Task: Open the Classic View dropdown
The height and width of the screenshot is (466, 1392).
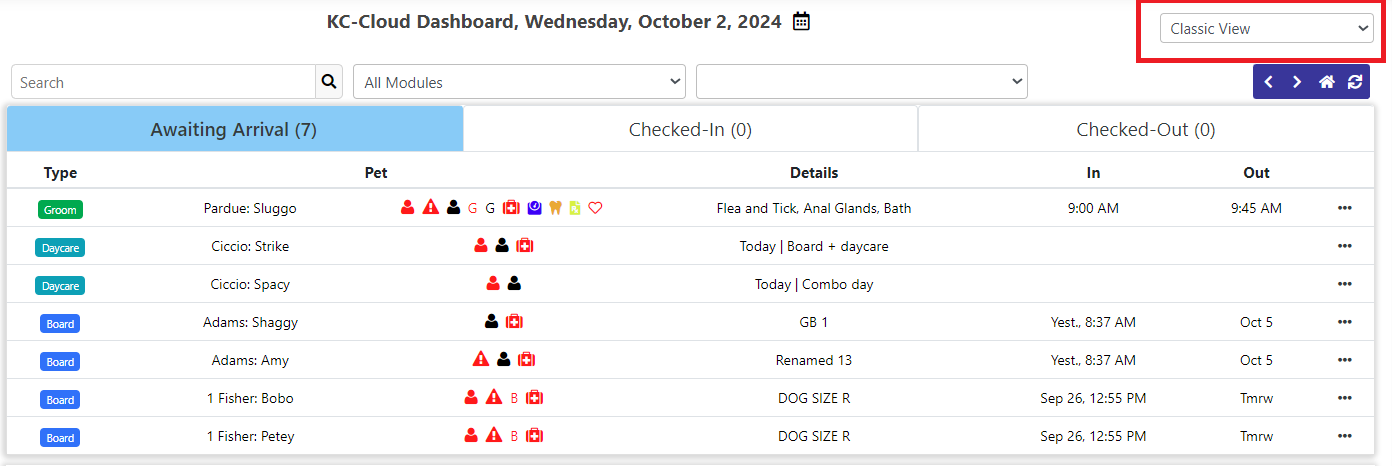Action: pos(1266,29)
